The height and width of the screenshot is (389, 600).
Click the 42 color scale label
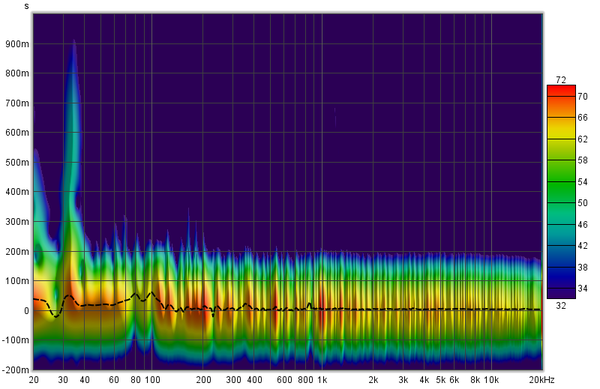(x=583, y=246)
